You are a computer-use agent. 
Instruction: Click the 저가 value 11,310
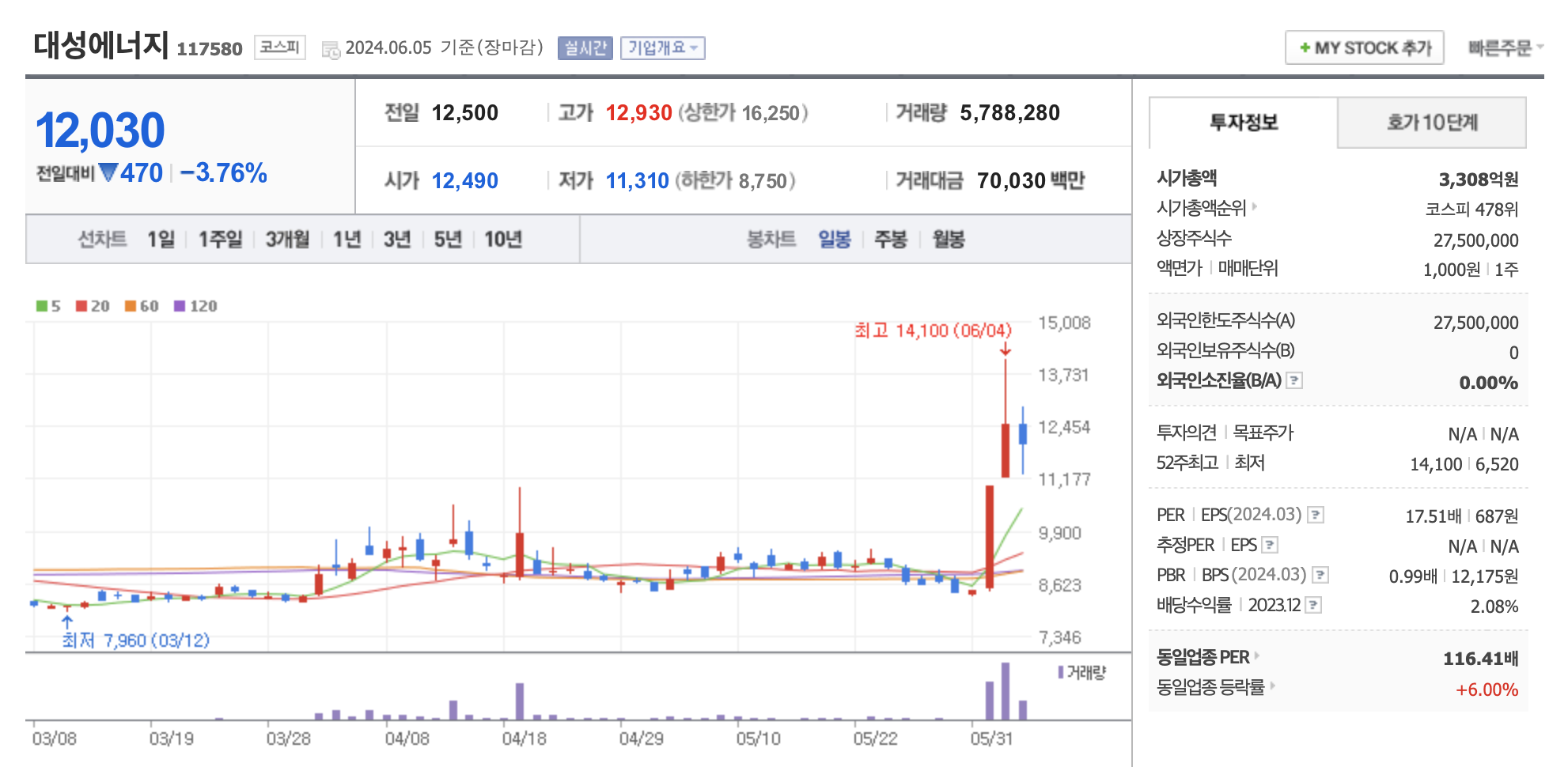point(638,181)
